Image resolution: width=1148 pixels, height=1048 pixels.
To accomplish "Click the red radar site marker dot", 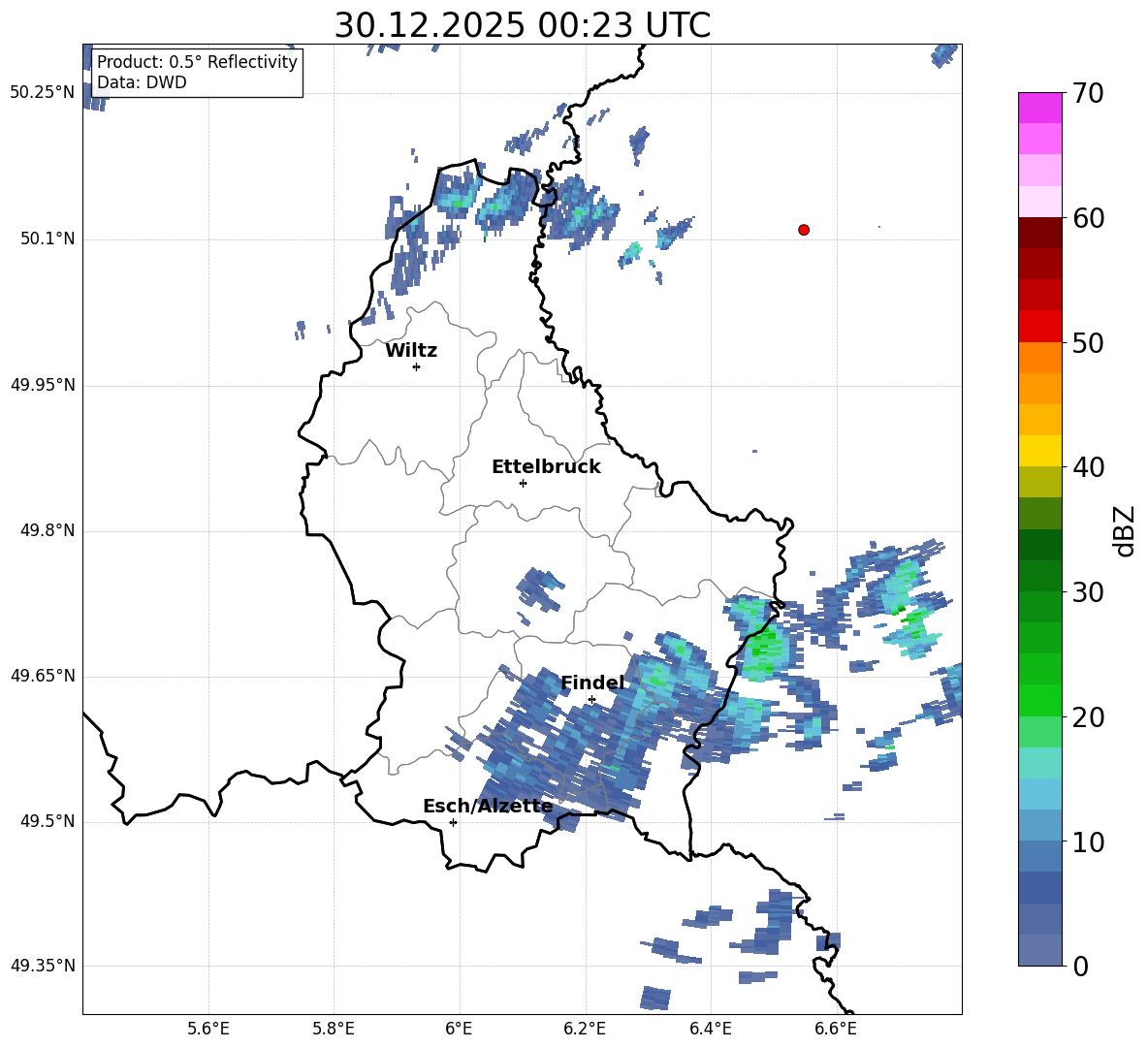I will click(x=803, y=230).
